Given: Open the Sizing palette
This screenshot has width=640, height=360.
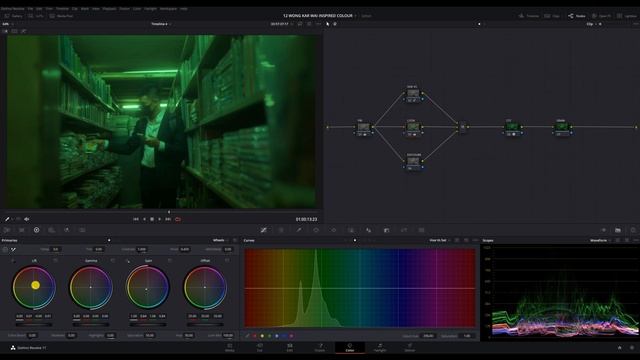Looking at the screenshot, I should point(404,230).
